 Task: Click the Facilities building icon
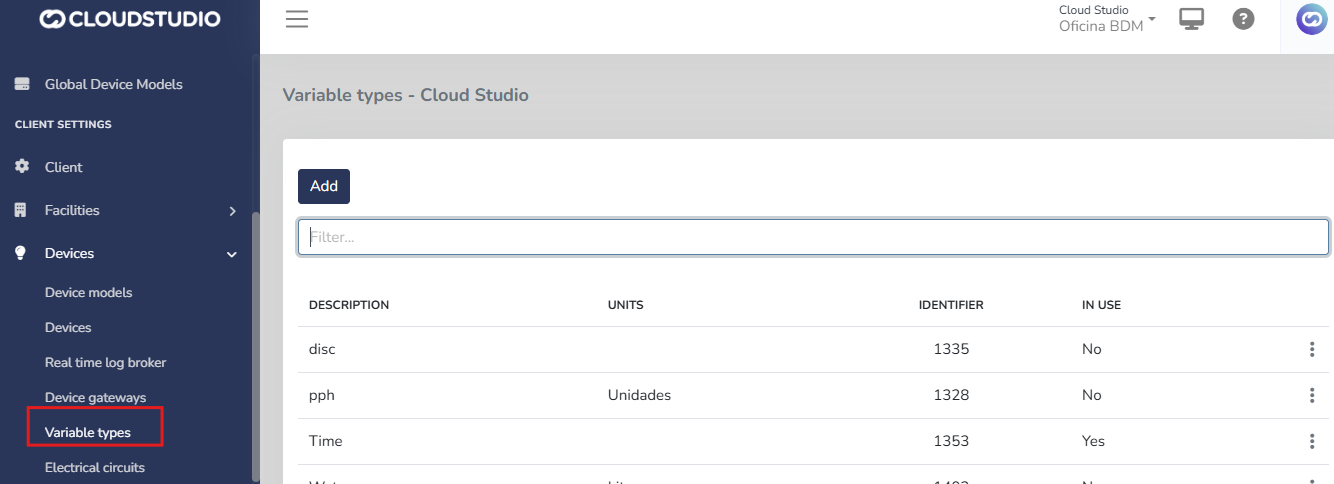tap(21, 210)
